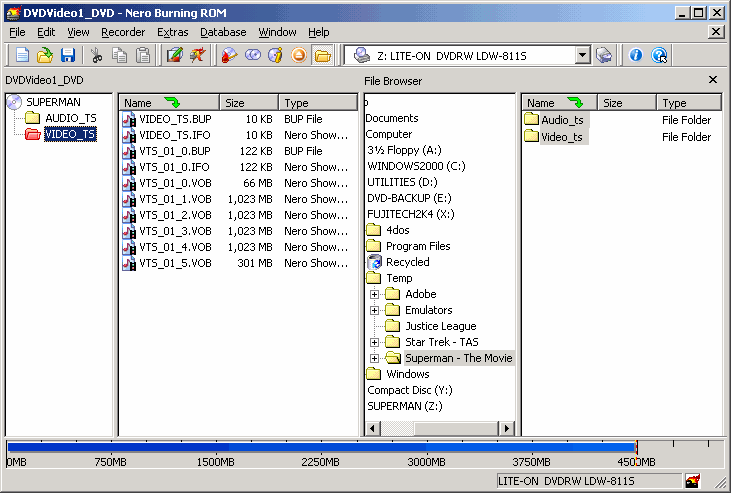731x493 pixels.
Task: Start burn with the burning disc icon
Action: point(229,55)
